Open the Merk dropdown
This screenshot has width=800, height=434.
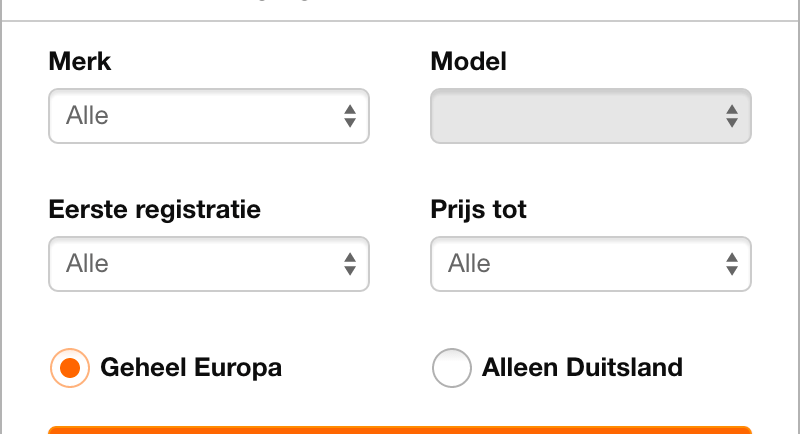(x=208, y=116)
